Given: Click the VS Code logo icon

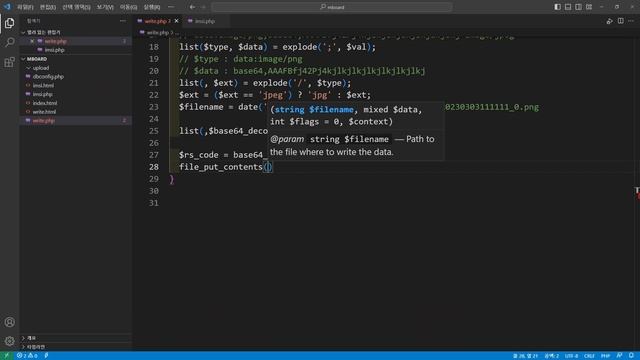Looking at the screenshot, I should point(7,7).
